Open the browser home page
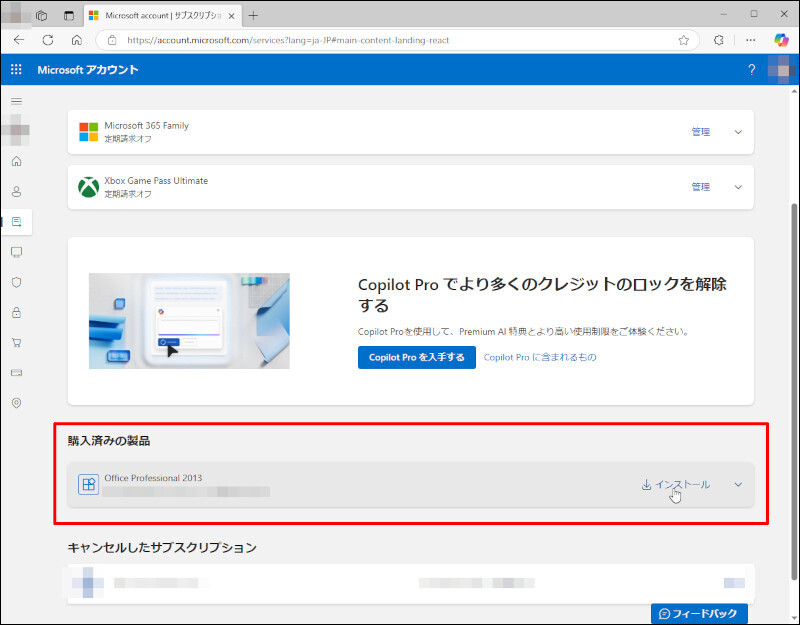This screenshot has height=625, width=800. 77,40
